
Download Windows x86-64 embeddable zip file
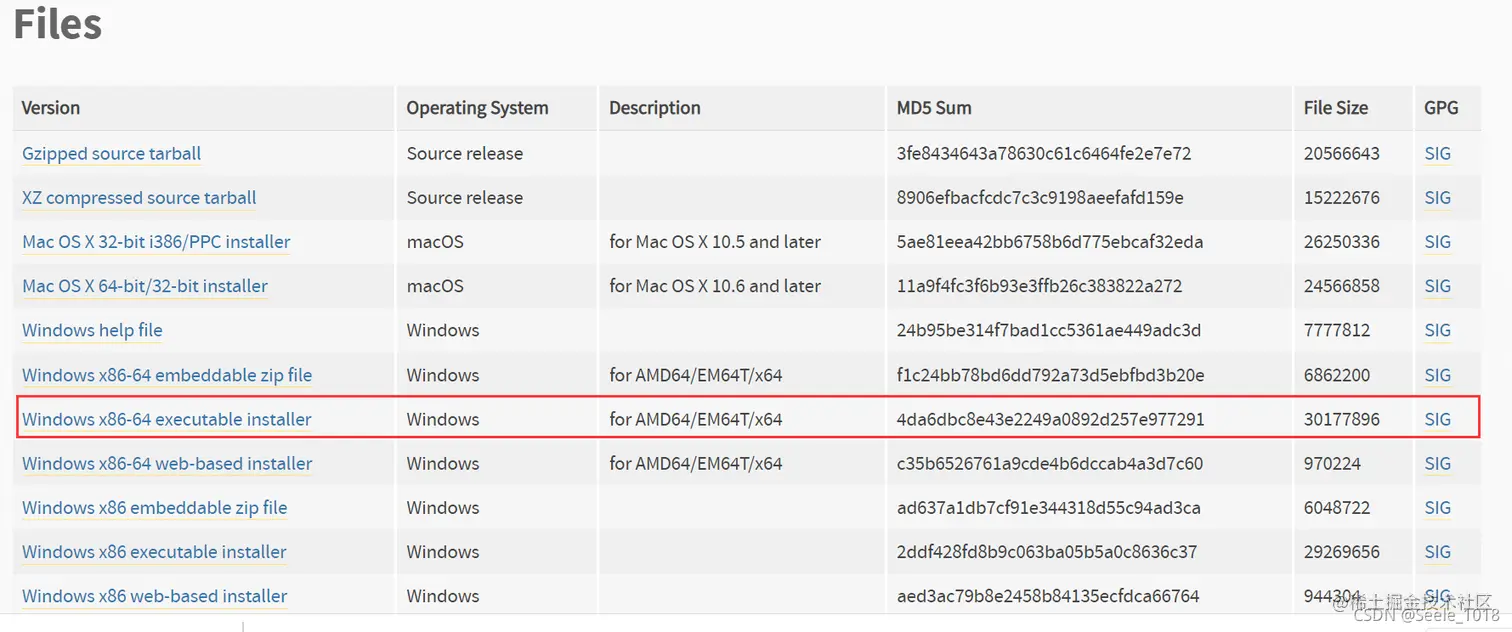[x=167, y=375]
